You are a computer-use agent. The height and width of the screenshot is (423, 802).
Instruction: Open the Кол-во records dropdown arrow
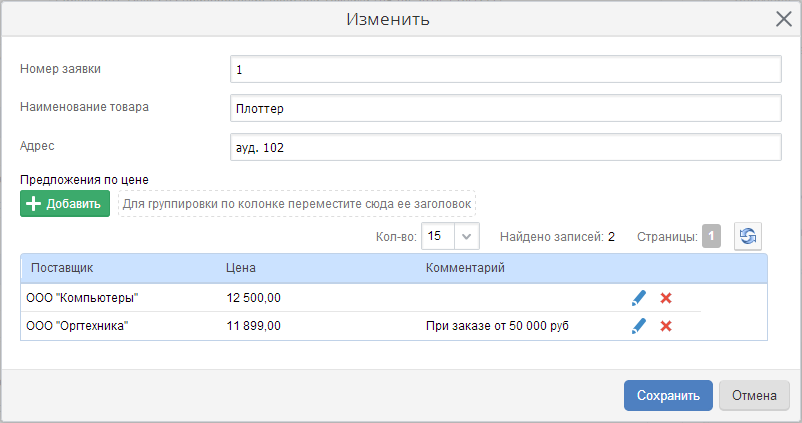[x=466, y=236]
